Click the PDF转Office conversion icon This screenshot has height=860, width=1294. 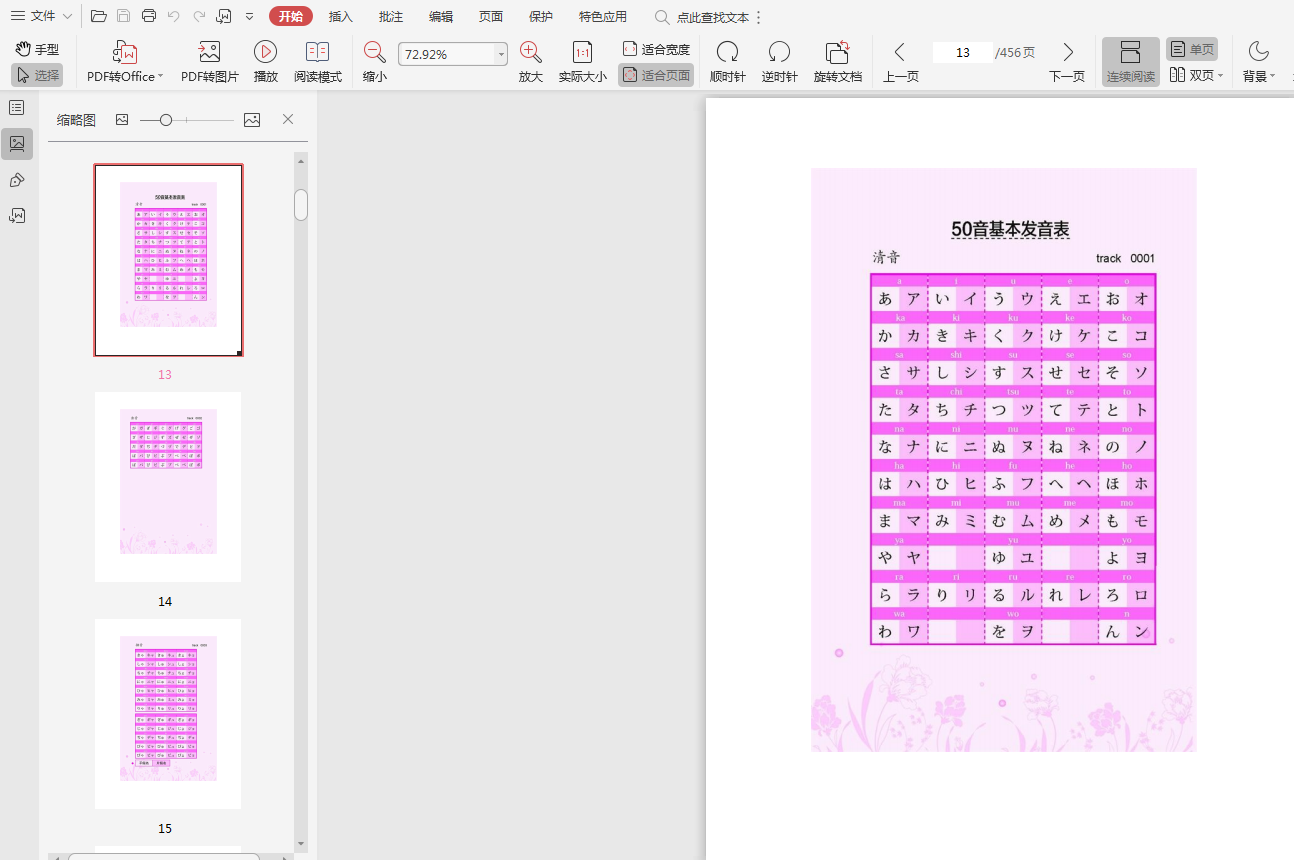pos(124,53)
